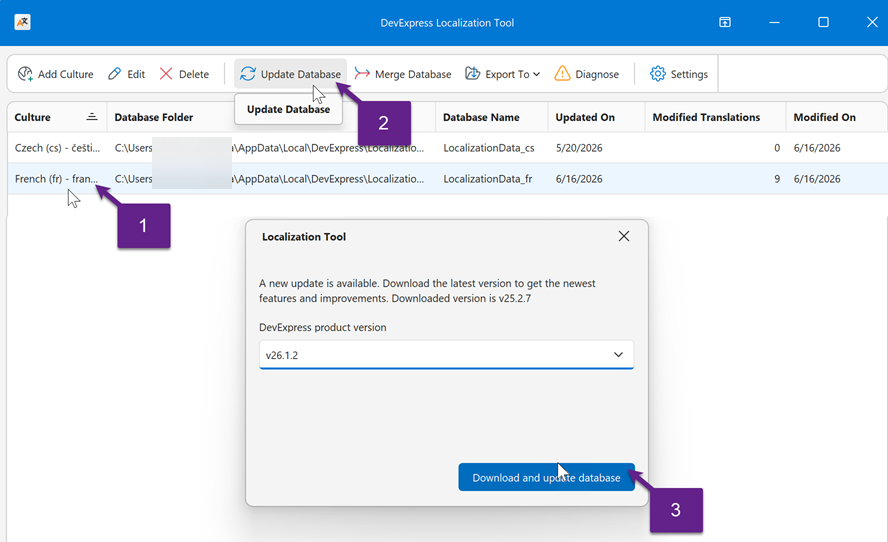Screen dimensions: 888x542
Task: Sort by Database Name column header
Action: point(492,117)
